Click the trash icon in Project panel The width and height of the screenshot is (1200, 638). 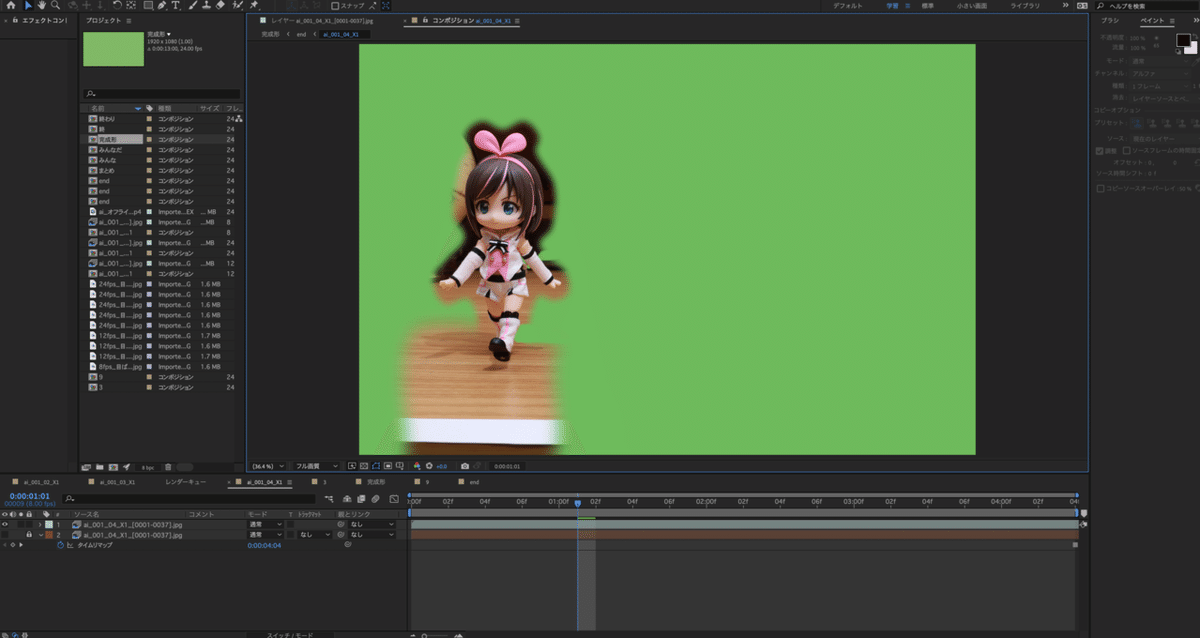[168, 467]
